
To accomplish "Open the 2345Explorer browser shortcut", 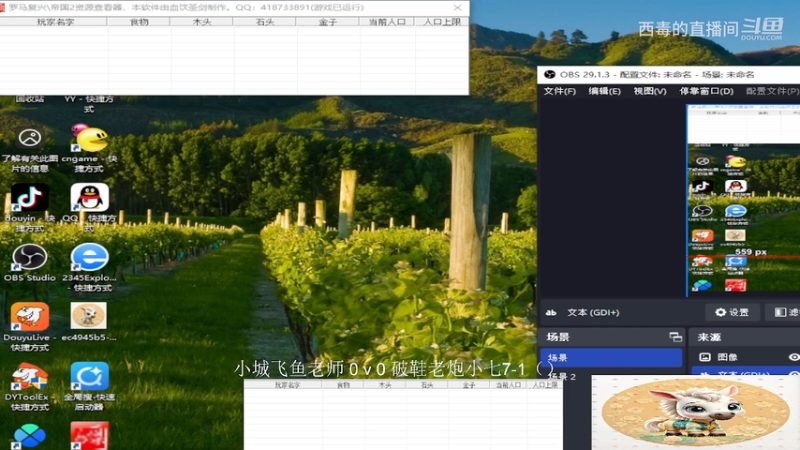I will (89, 267).
